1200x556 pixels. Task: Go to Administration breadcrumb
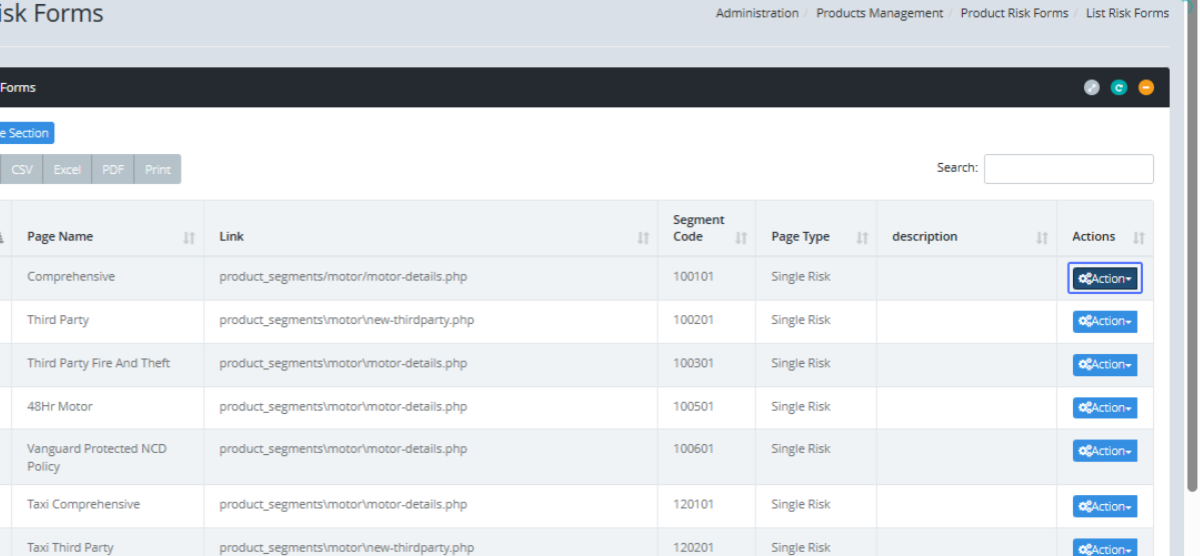pos(757,13)
